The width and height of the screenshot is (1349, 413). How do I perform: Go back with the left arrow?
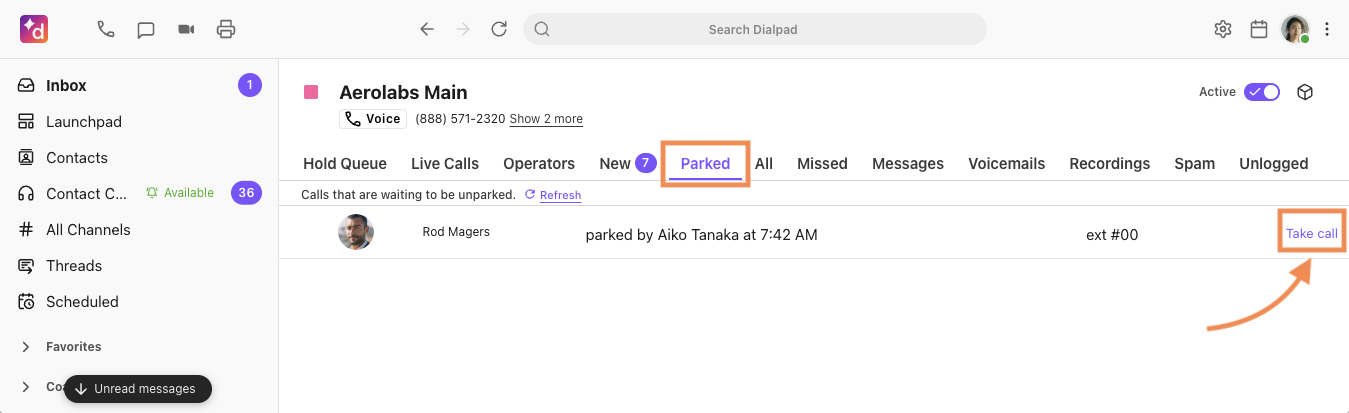click(427, 29)
